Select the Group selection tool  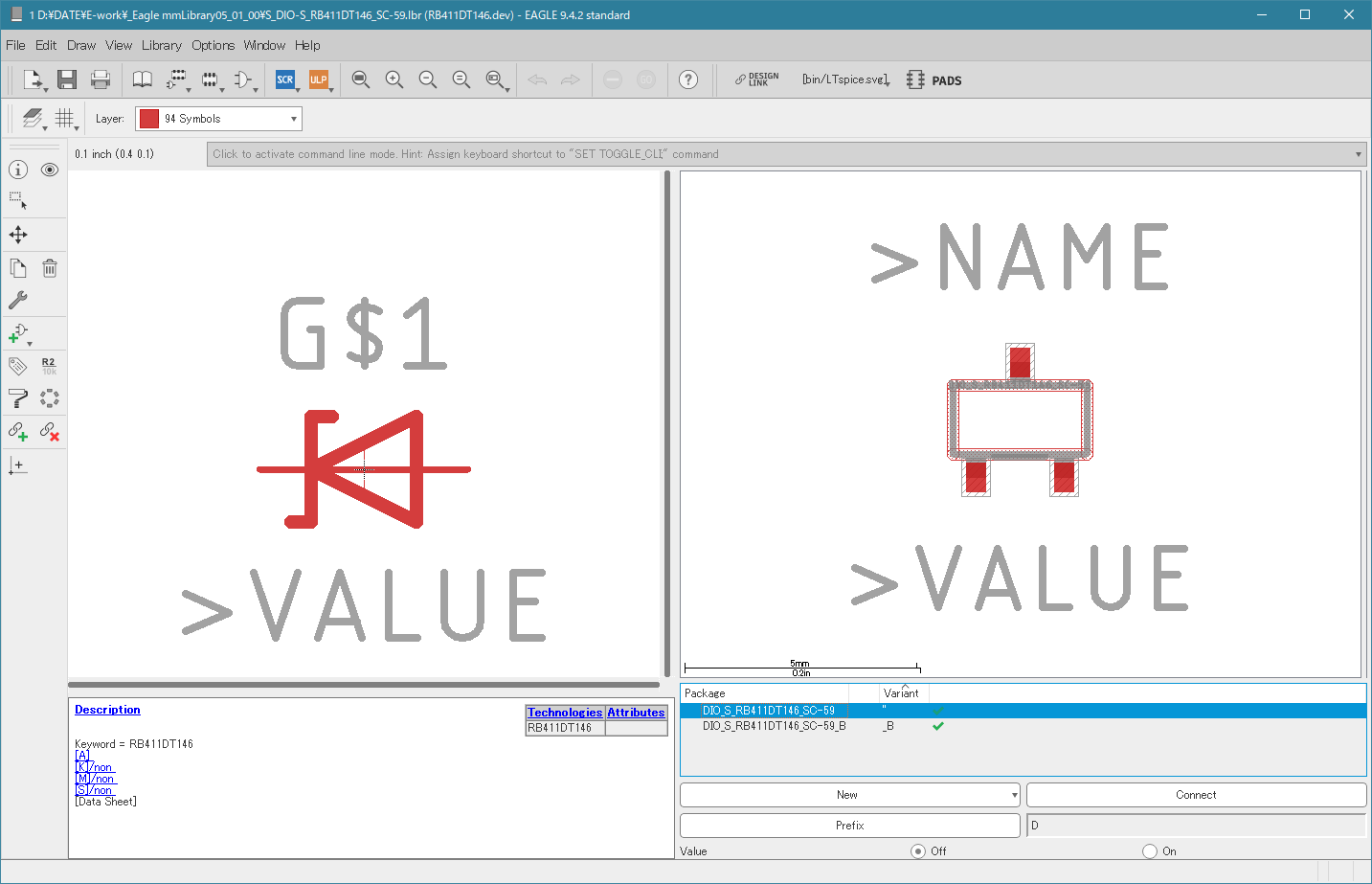(x=18, y=201)
